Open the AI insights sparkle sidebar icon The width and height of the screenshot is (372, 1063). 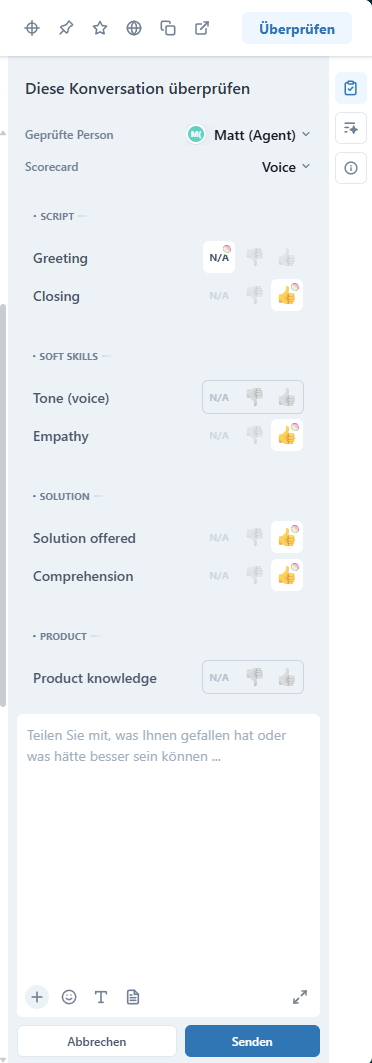pyautogui.click(x=351, y=128)
